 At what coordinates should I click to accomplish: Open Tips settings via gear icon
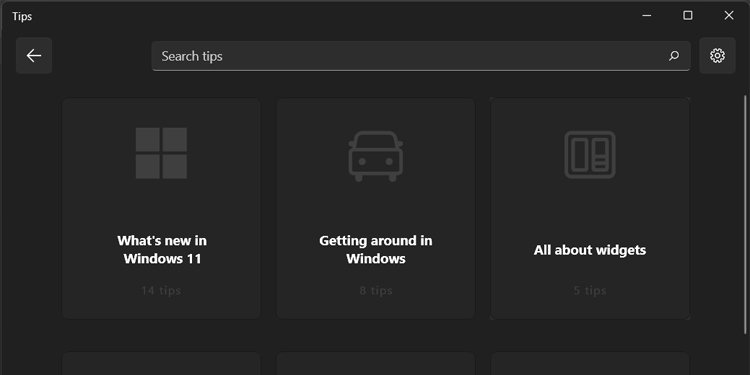717,56
